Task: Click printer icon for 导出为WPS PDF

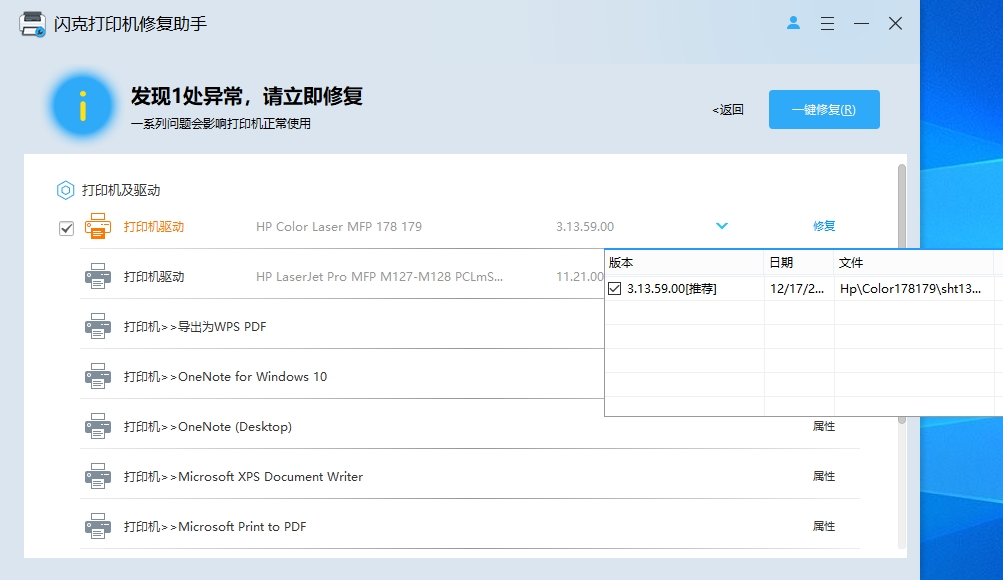Action: [97, 326]
